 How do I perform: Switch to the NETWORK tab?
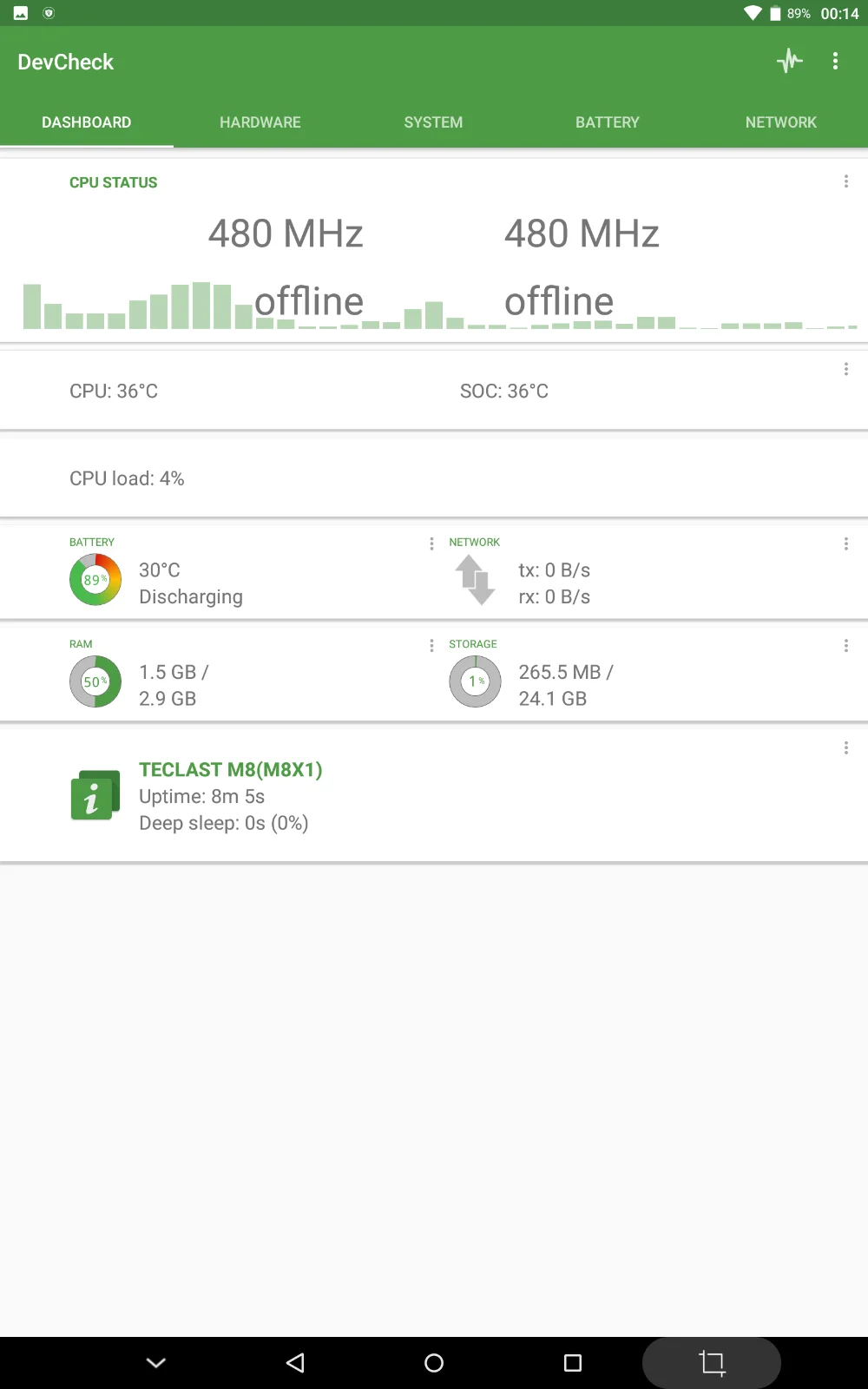[781, 122]
